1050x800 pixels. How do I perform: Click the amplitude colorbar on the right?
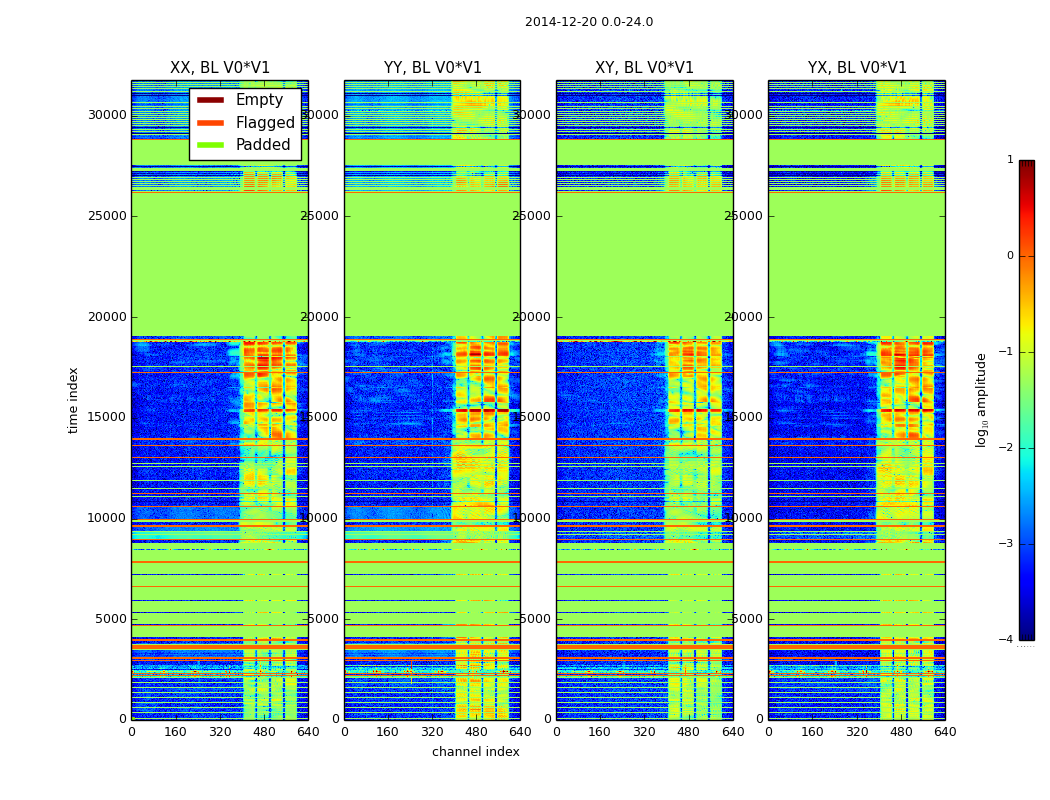pos(1026,400)
